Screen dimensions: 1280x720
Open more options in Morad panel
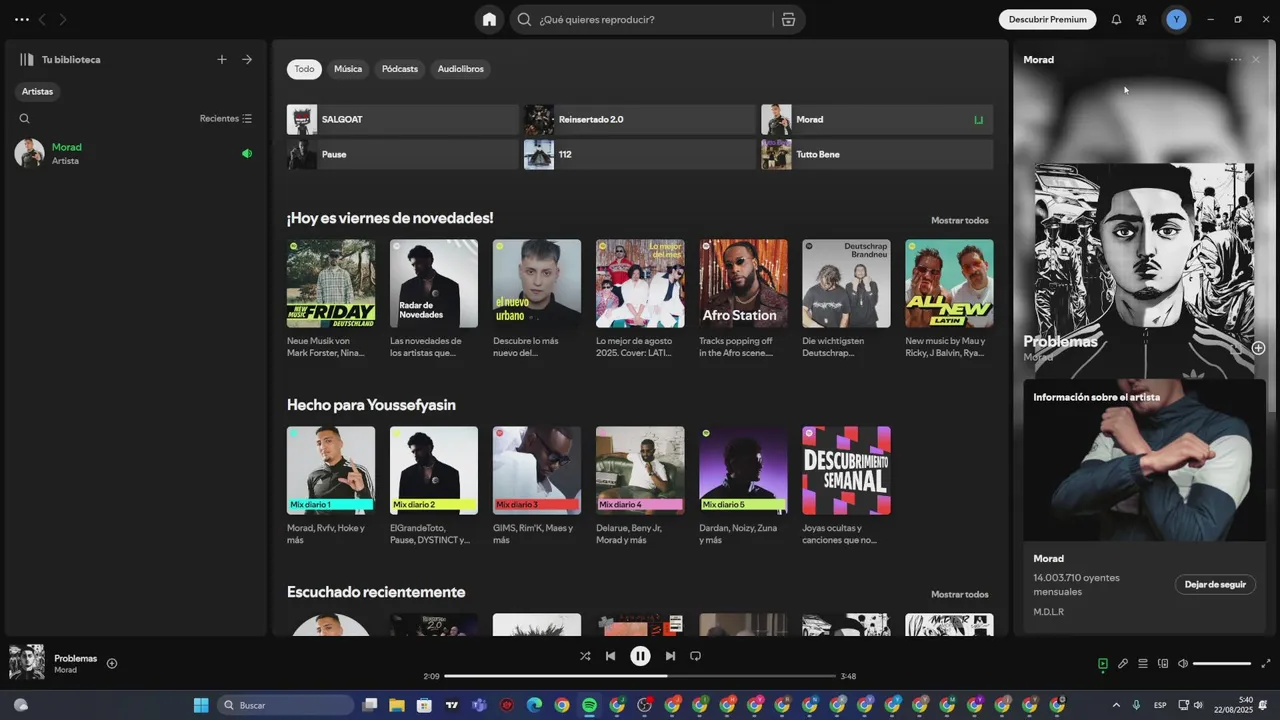pos(1236,60)
